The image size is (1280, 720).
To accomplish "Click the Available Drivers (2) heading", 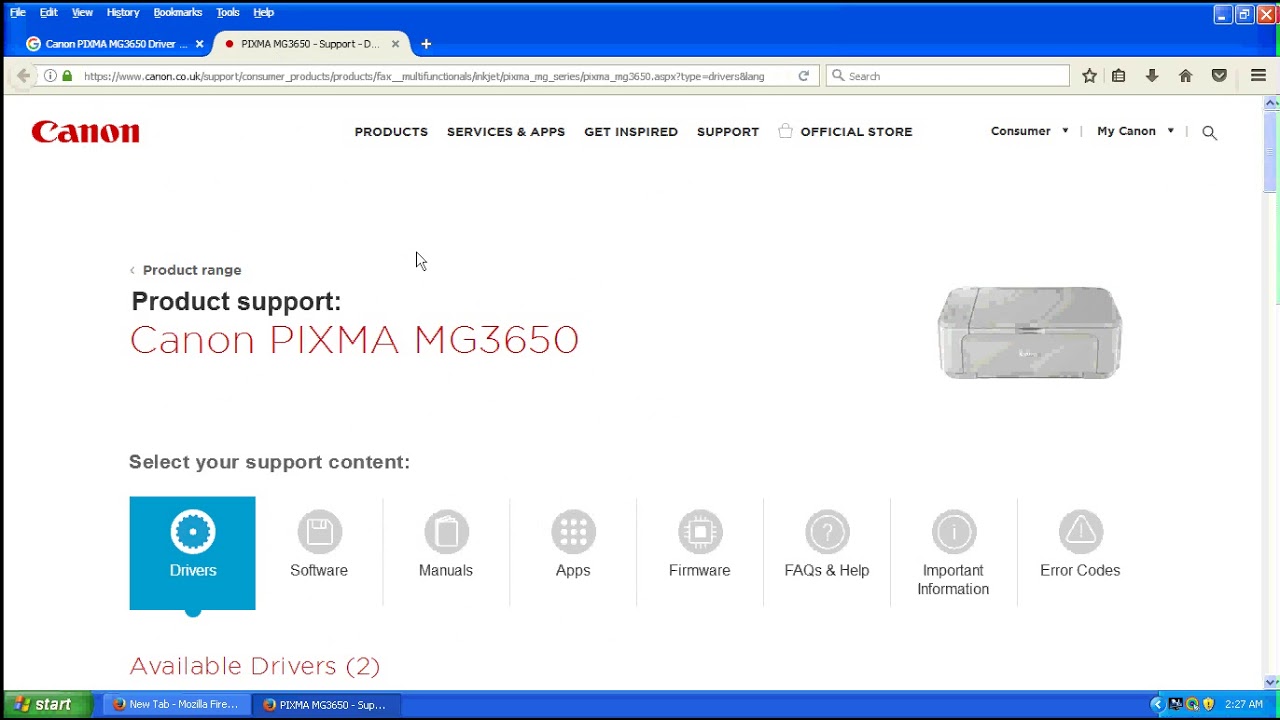I will coord(255,666).
